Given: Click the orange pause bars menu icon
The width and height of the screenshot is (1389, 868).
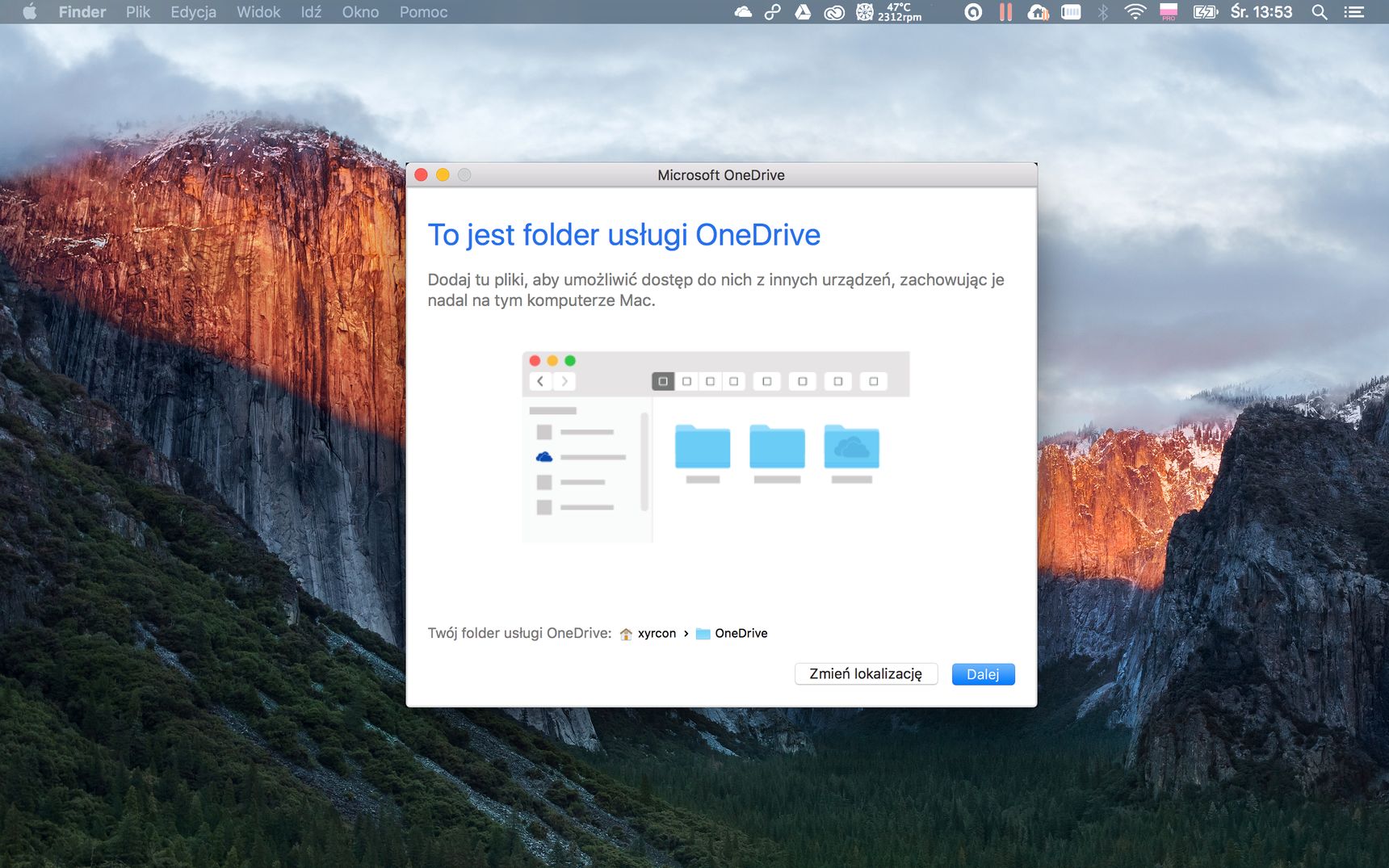Looking at the screenshot, I should (x=1005, y=12).
